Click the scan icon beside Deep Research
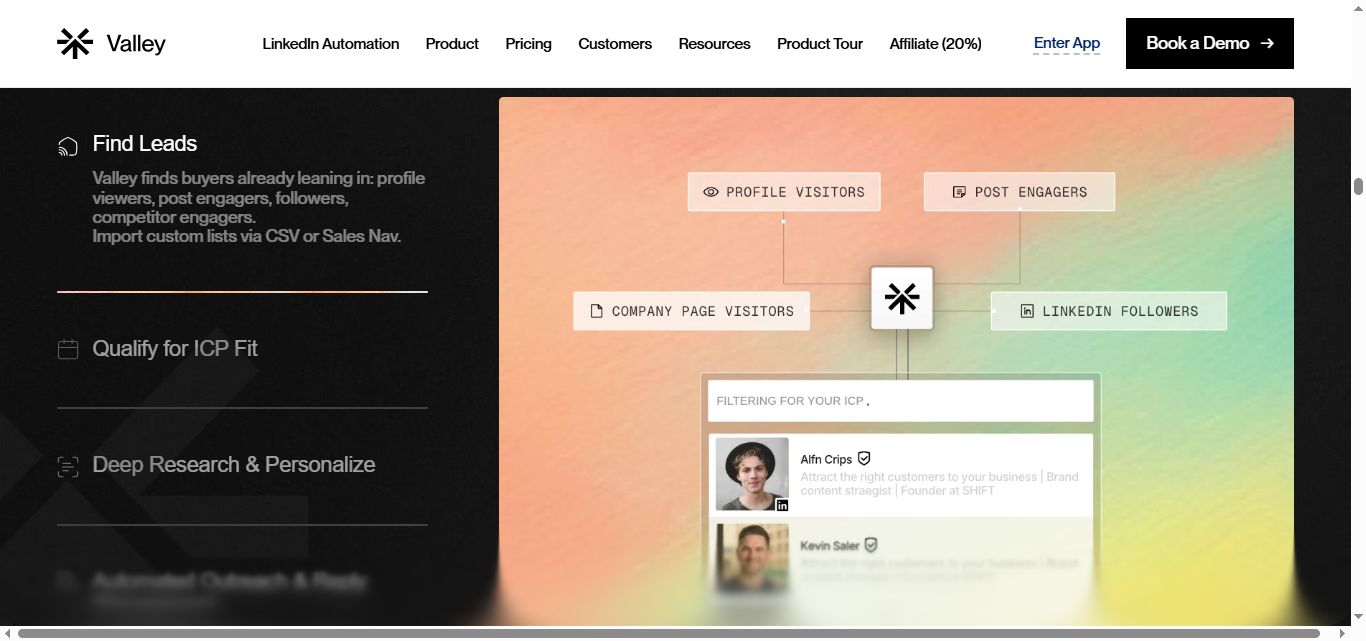The height and width of the screenshot is (641, 1366). click(x=68, y=466)
